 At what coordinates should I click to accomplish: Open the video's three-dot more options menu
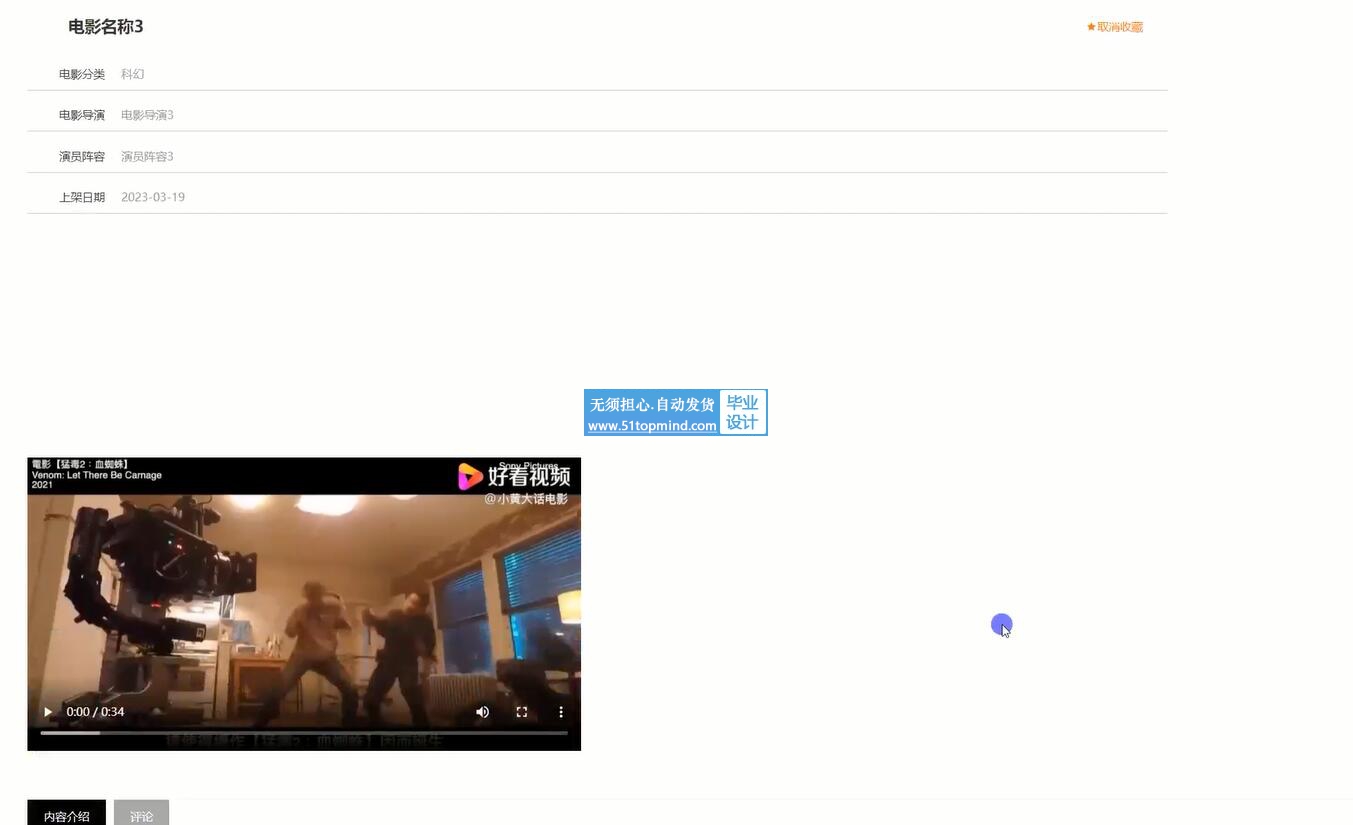pyautogui.click(x=561, y=712)
